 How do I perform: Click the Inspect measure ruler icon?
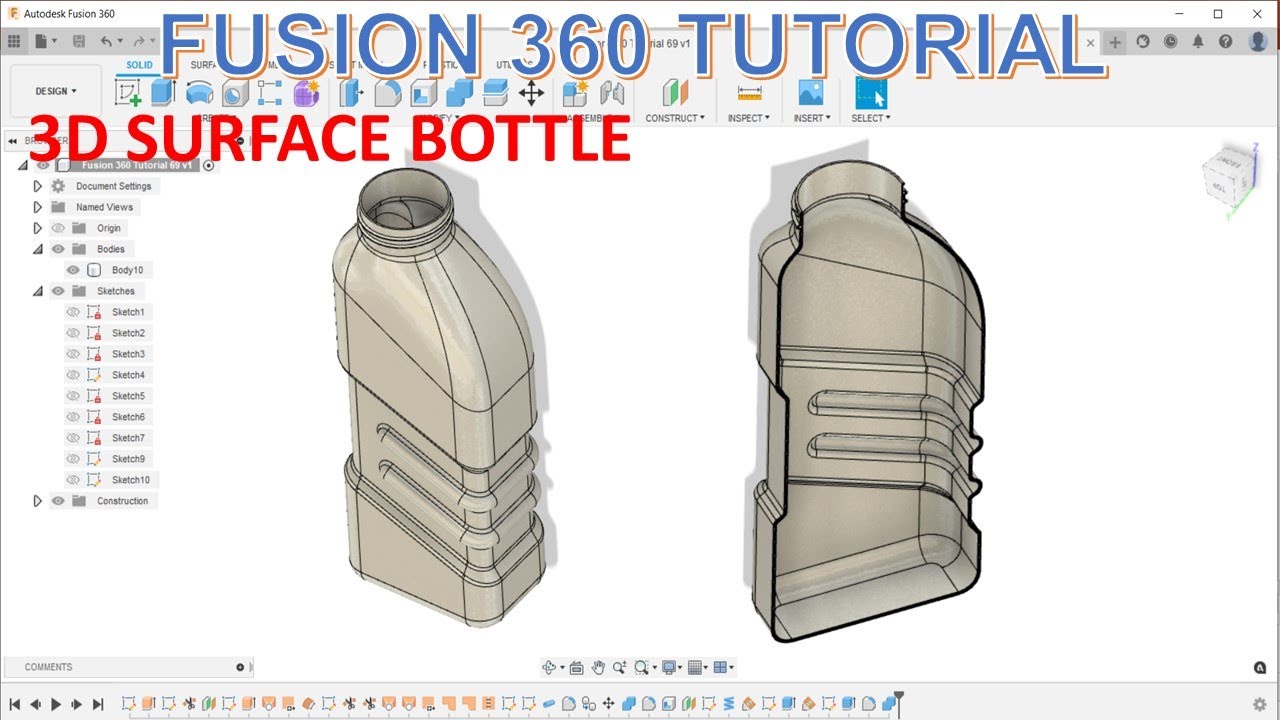pyautogui.click(x=749, y=93)
